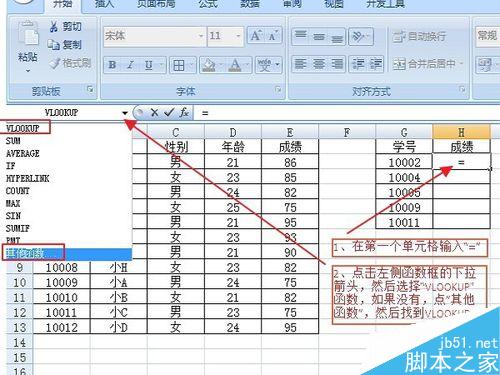Open the underline style dropdown arrow
Image resolution: width=500 pixels, height=375 pixels.
[161, 65]
